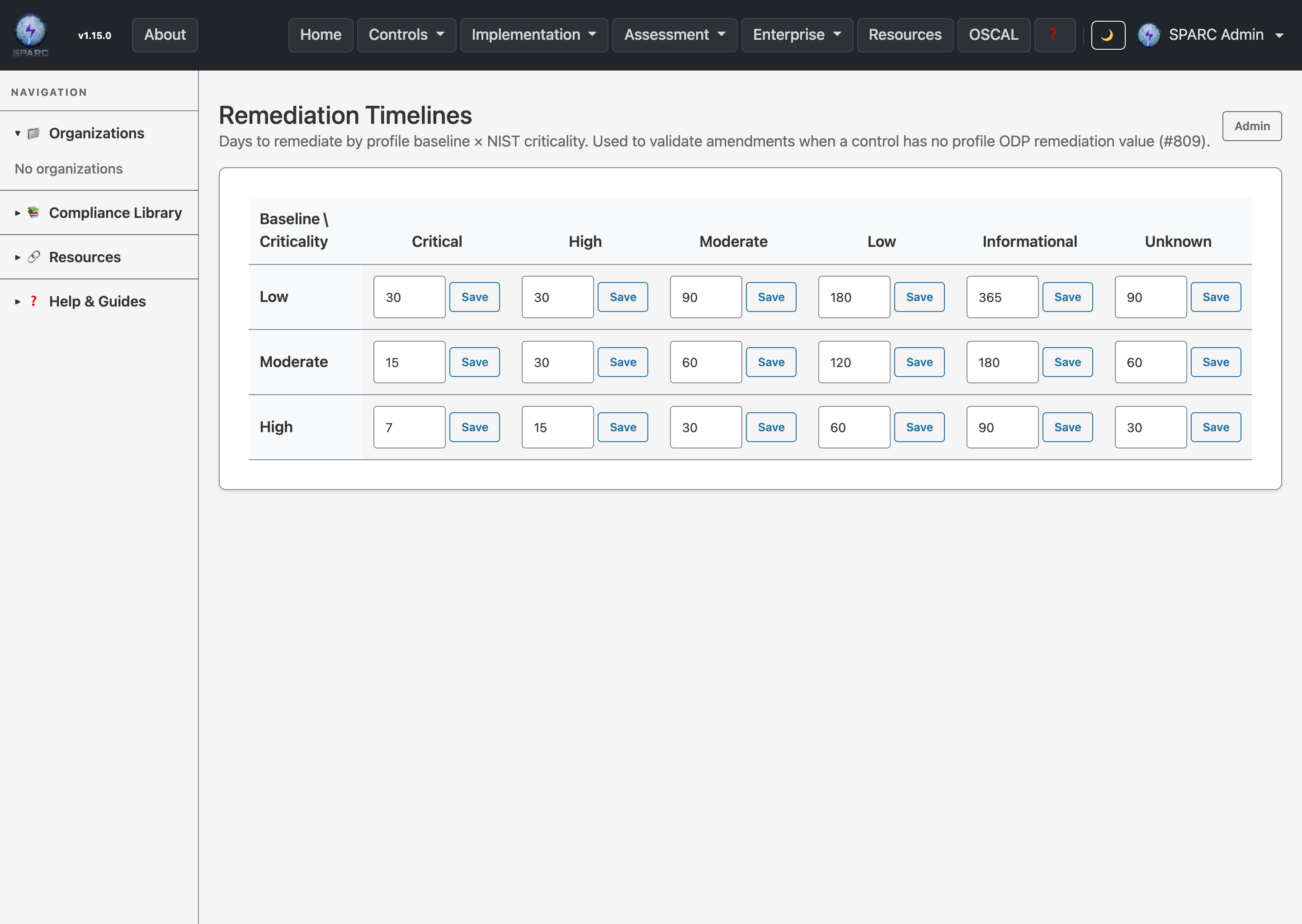The width and height of the screenshot is (1302, 924).
Task: Focus the Moderate baseline Critical field showing 15
Action: pos(409,362)
